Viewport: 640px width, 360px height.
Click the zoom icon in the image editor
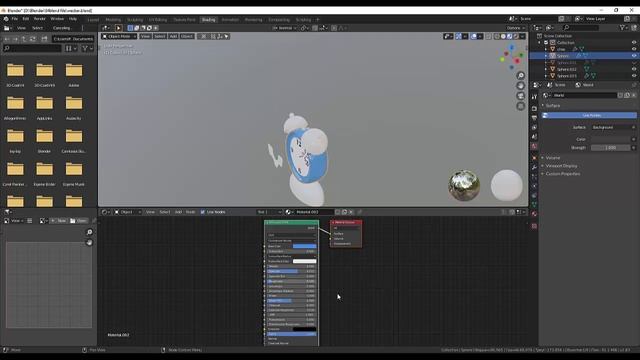pos(89,232)
